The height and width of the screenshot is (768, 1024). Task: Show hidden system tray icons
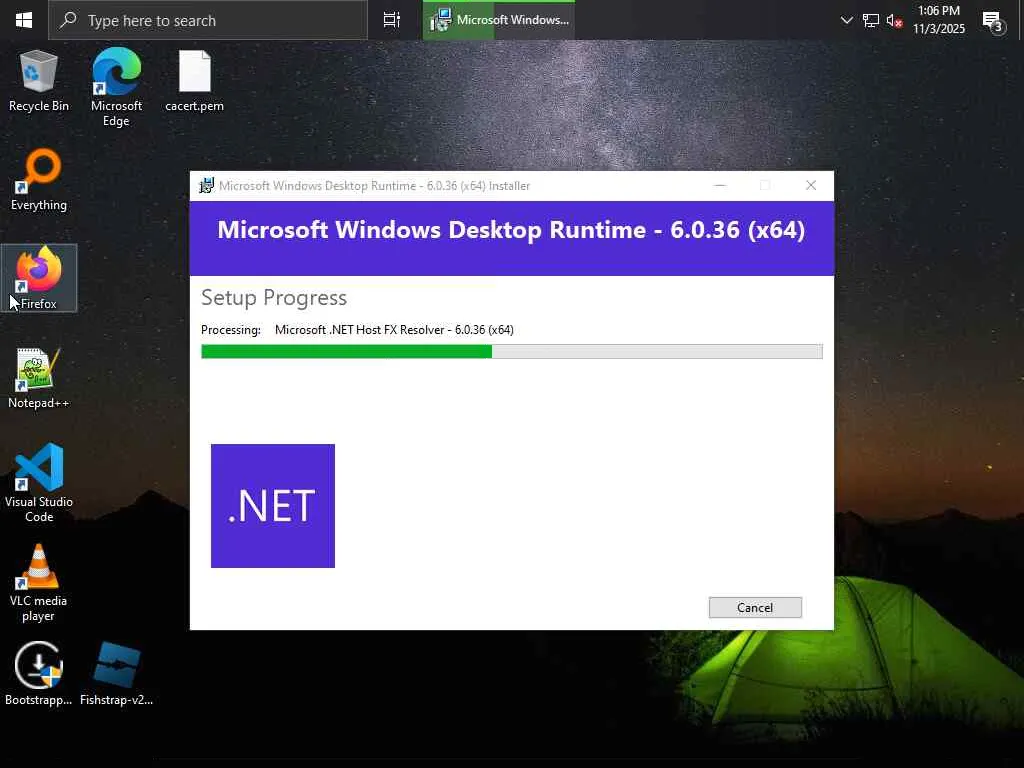pyautogui.click(x=846, y=20)
